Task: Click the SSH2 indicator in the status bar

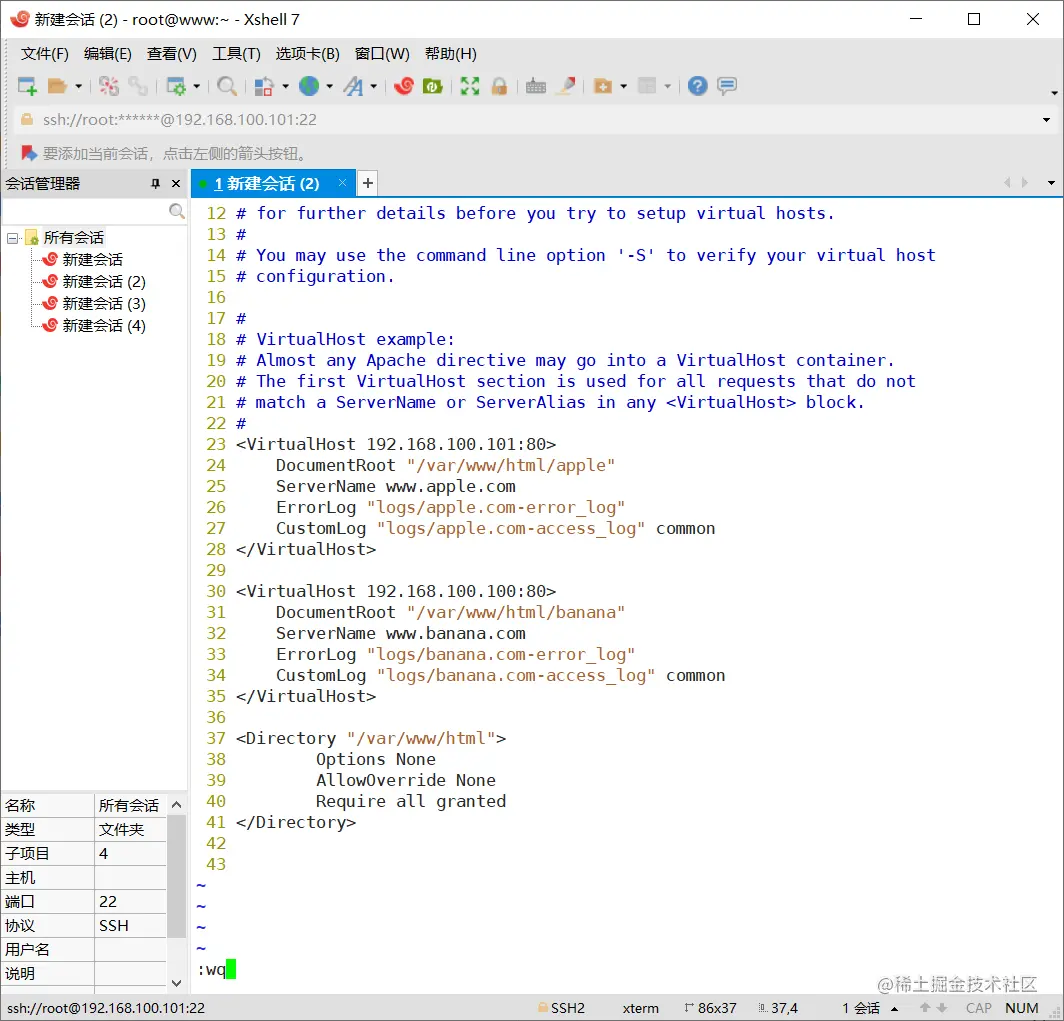Action: pos(561,1008)
